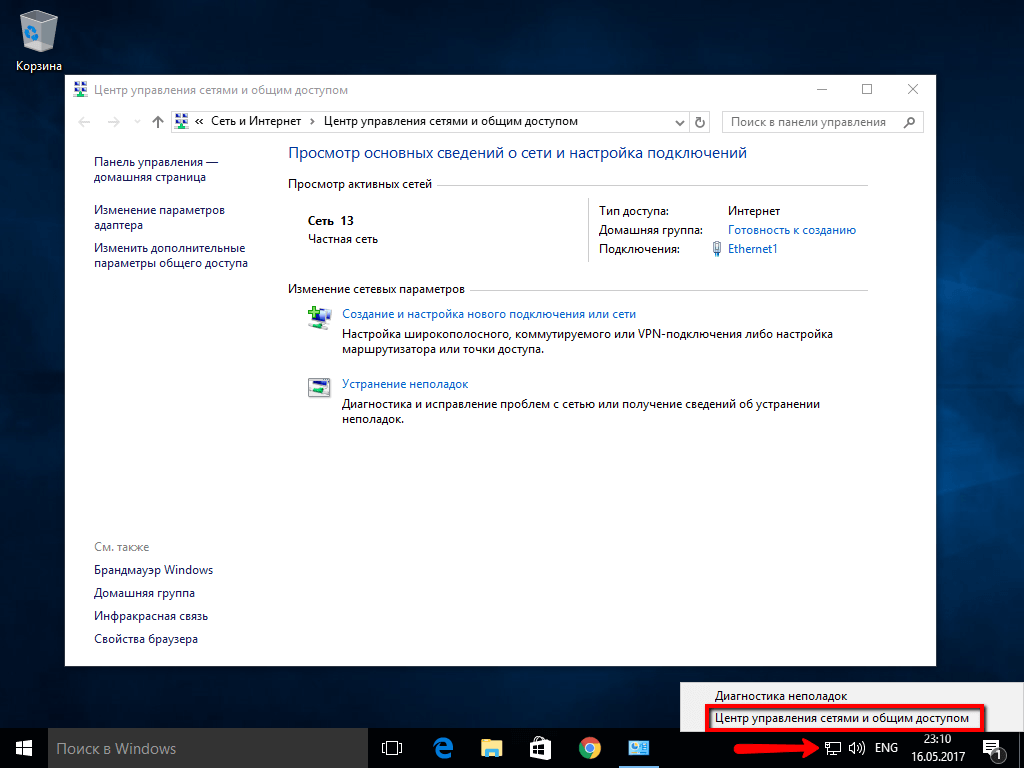Click the Up arrow navigation button
1024x768 pixels.
coord(157,122)
